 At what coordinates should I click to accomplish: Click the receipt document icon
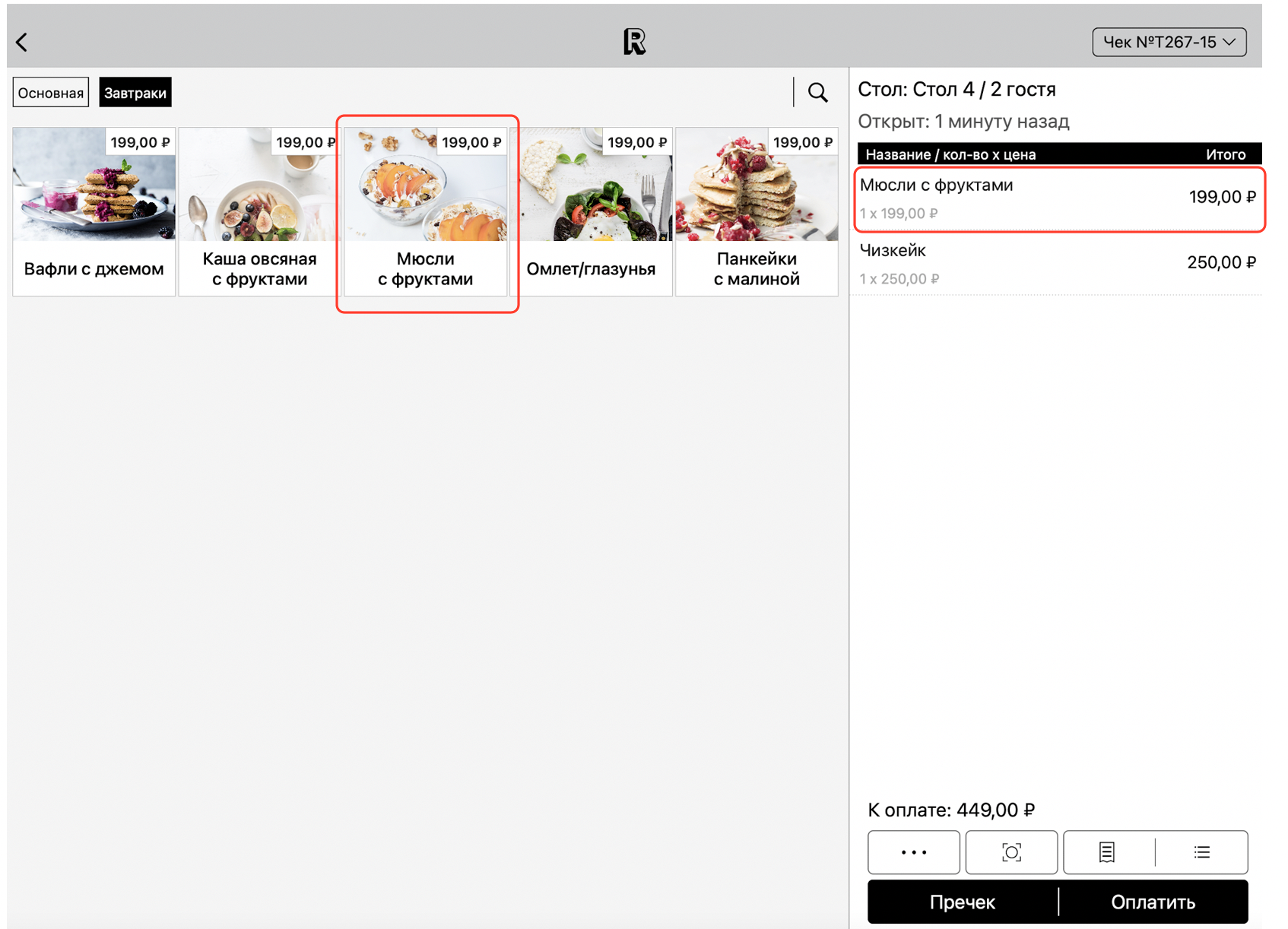[x=1107, y=852]
